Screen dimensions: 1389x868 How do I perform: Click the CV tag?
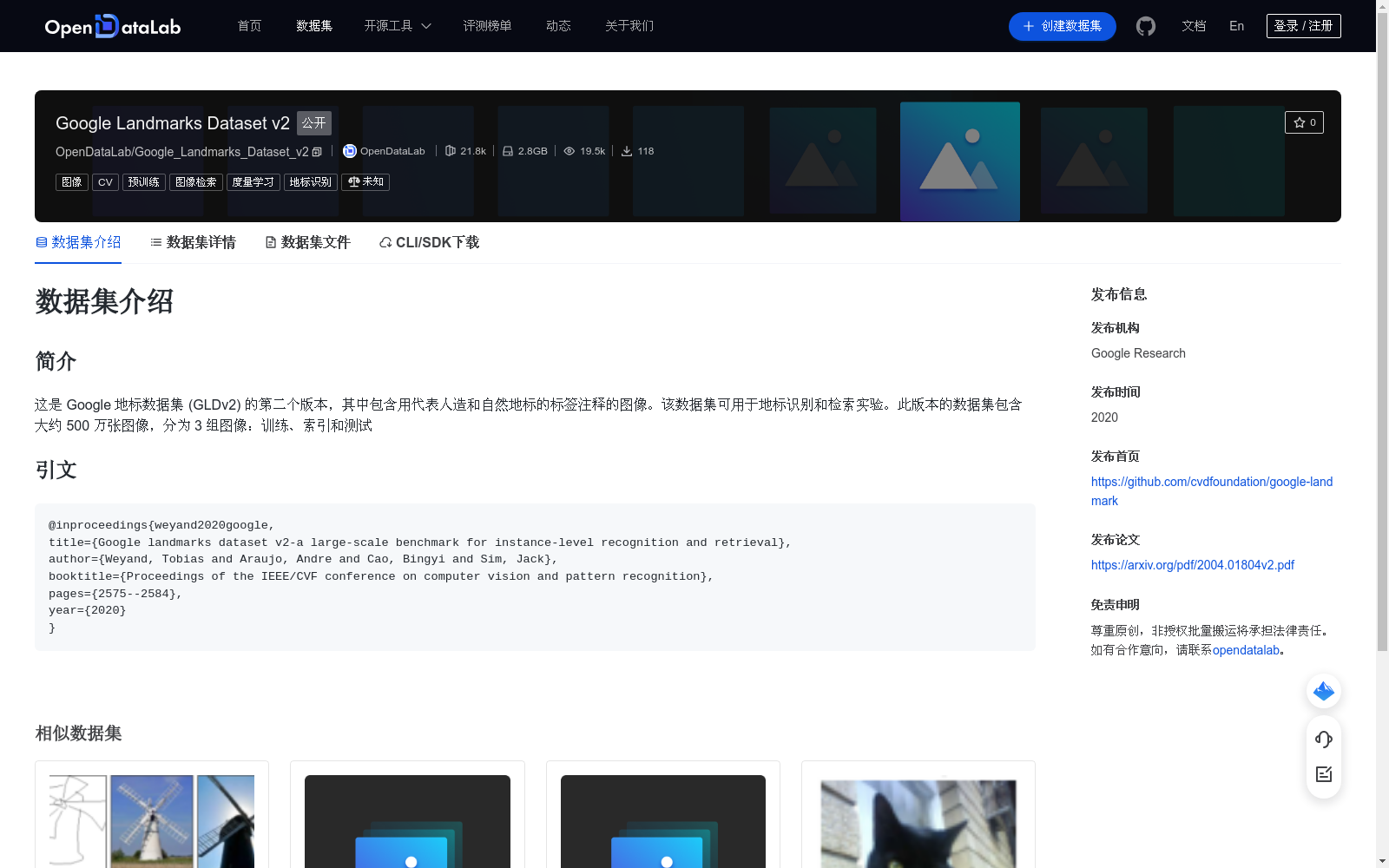(x=105, y=182)
